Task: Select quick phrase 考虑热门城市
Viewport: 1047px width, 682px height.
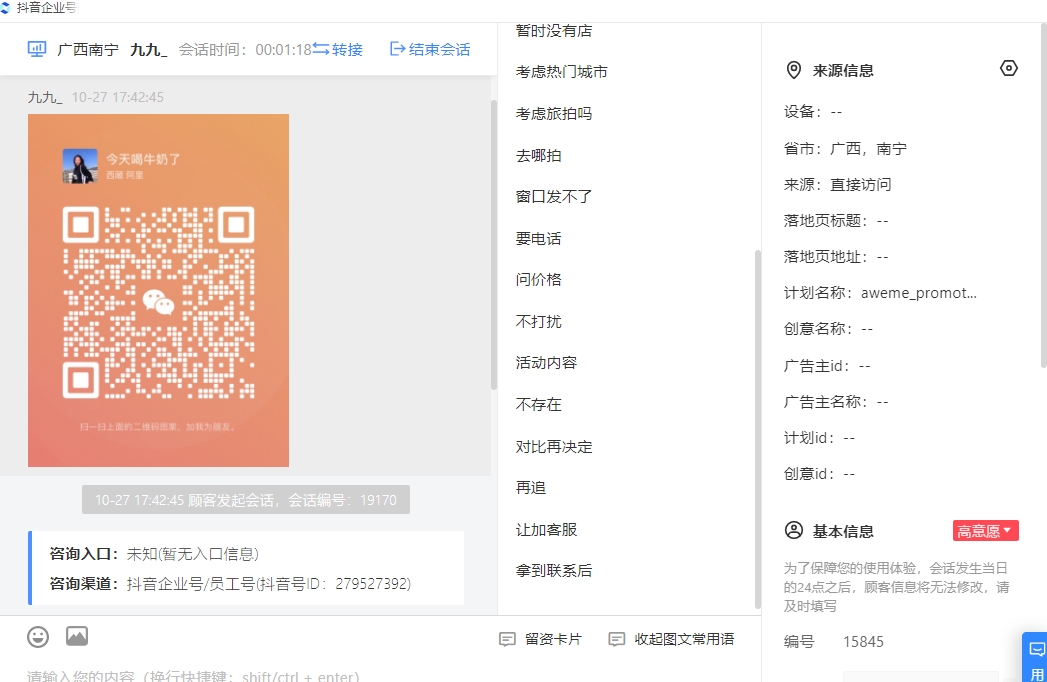Action: point(562,72)
